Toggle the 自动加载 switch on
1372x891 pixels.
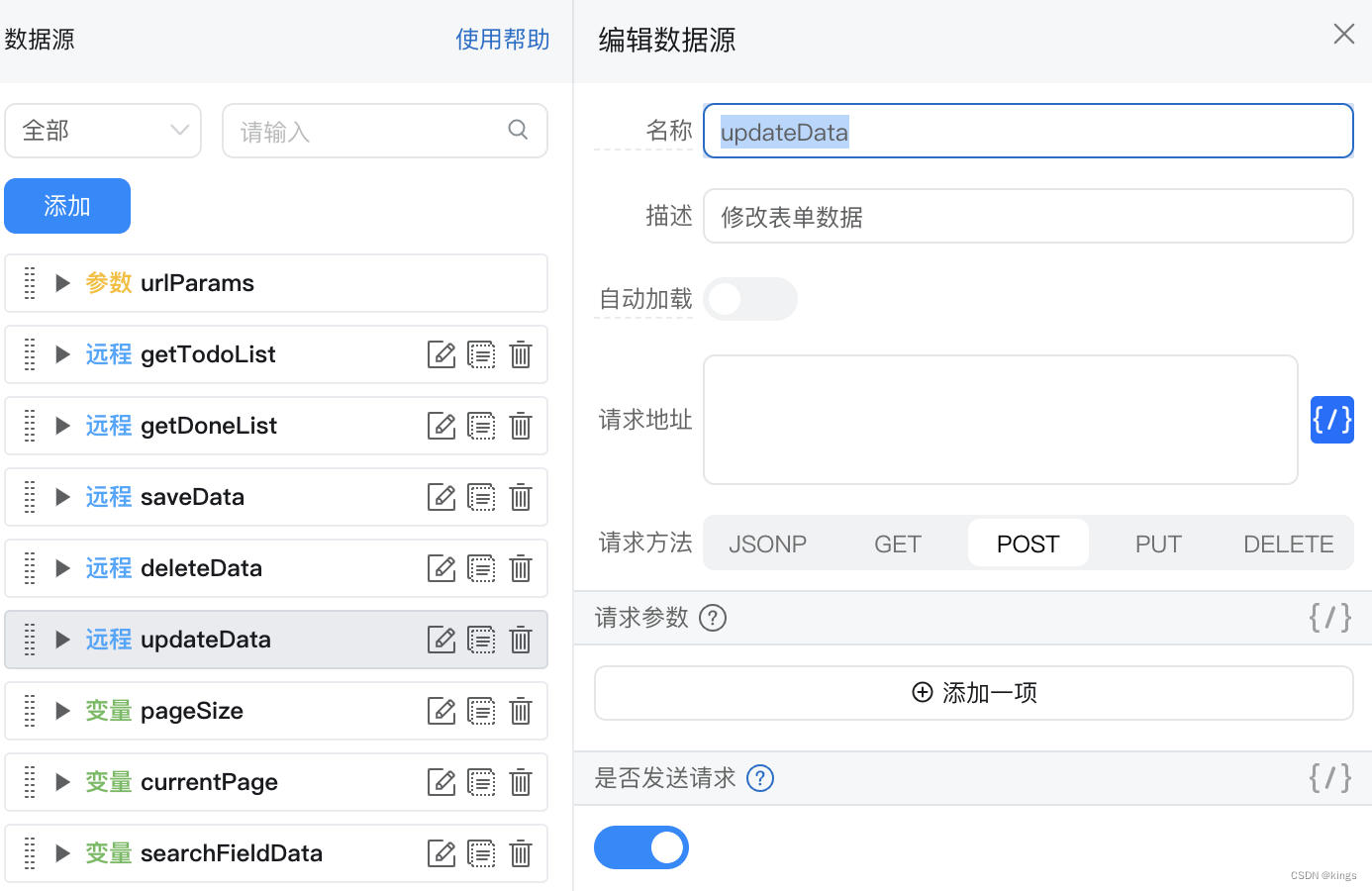coord(749,299)
